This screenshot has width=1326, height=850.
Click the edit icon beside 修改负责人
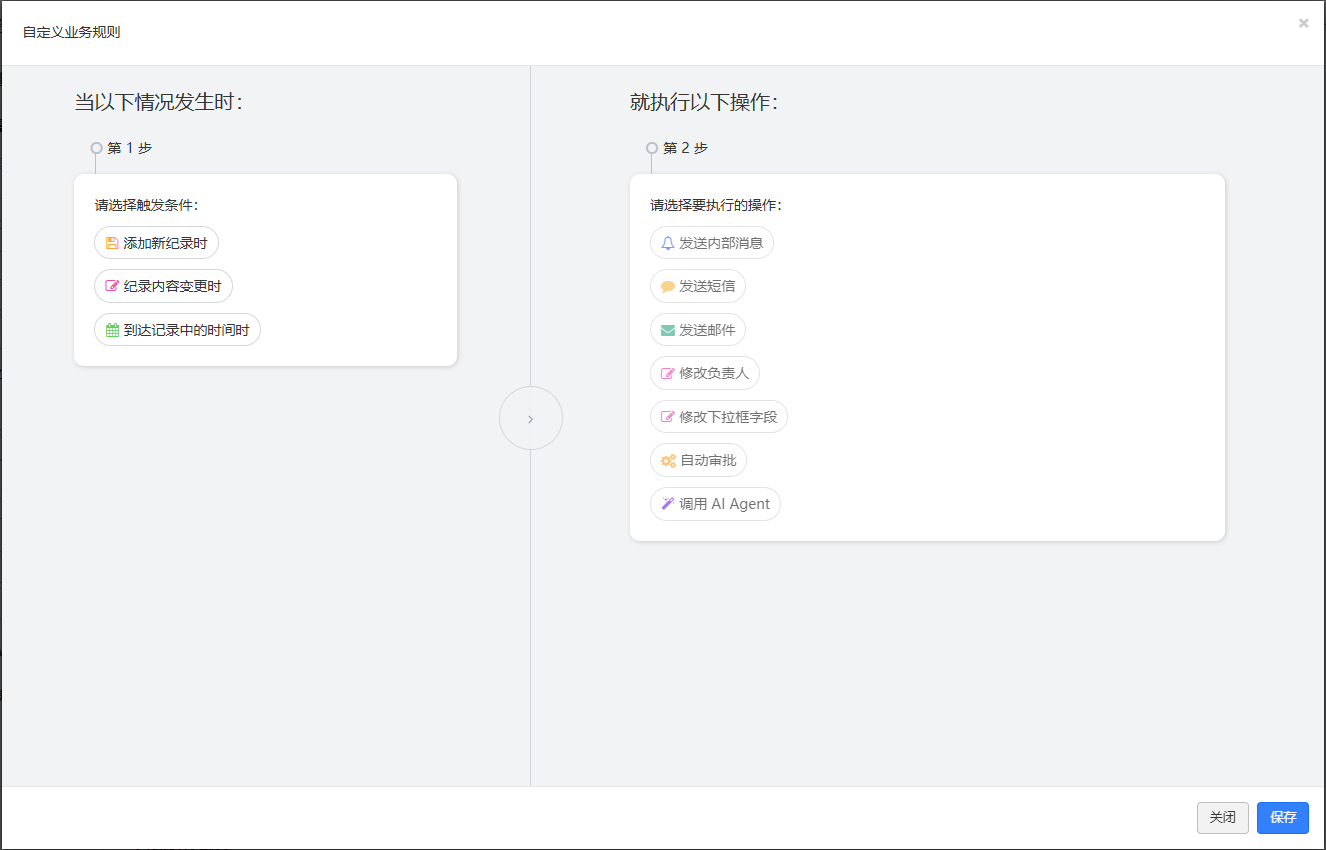coord(668,374)
